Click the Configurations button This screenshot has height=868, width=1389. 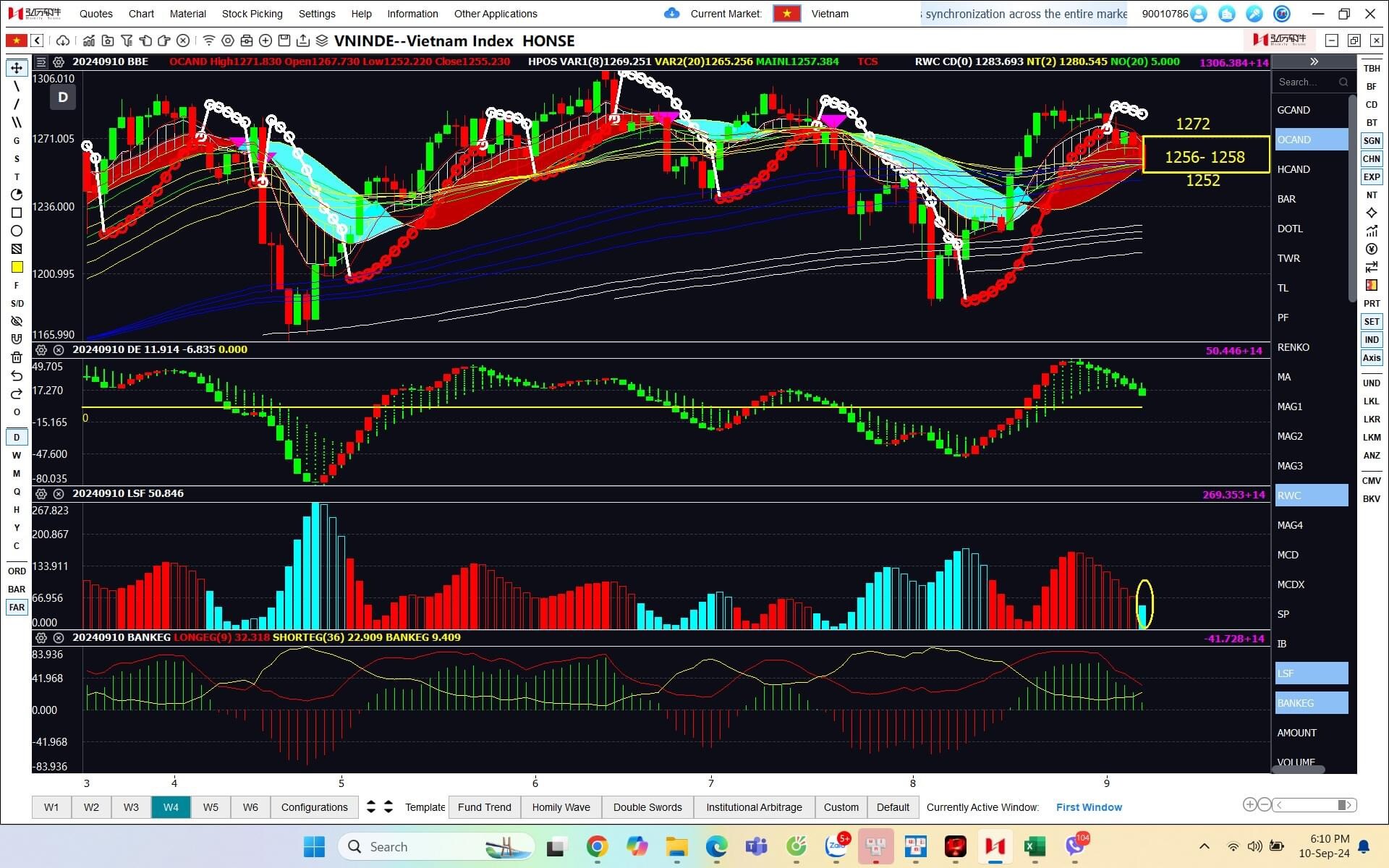[315, 807]
